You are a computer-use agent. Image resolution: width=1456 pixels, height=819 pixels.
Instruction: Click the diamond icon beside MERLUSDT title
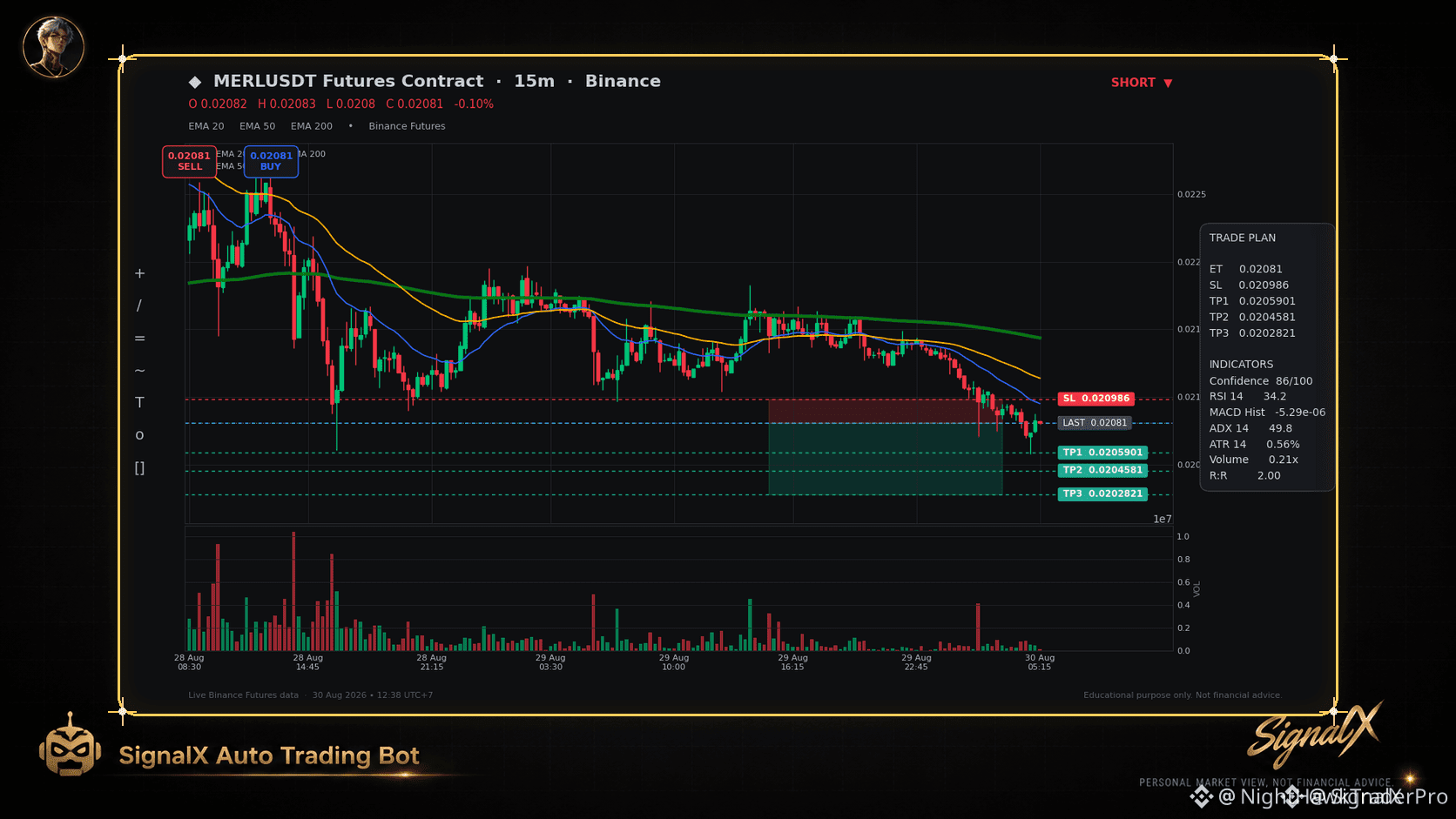click(195, 82)
